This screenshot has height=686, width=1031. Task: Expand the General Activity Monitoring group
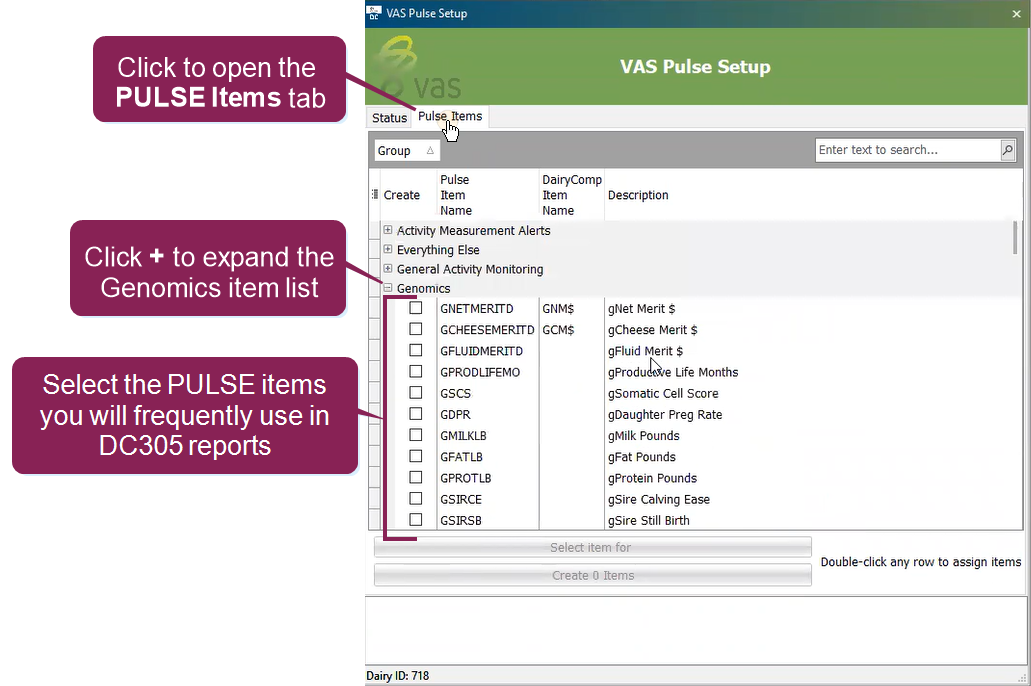[388, 269]
